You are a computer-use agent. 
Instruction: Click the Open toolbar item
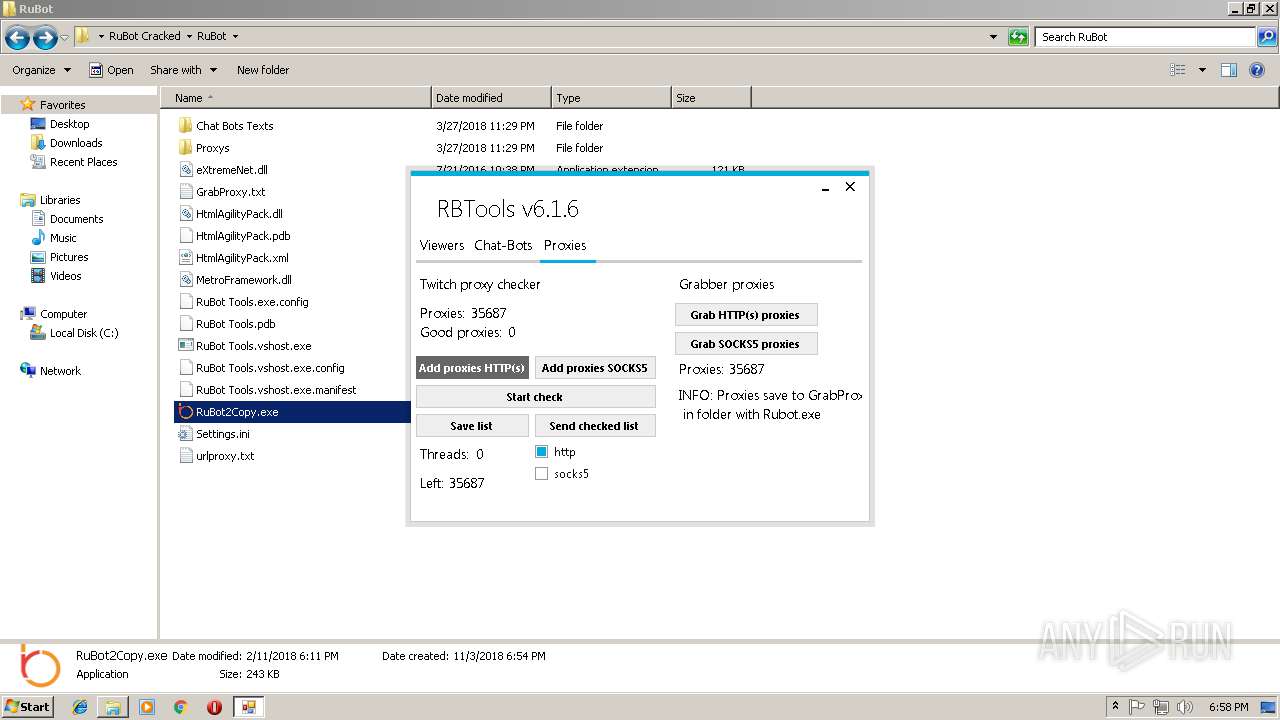point(111,70)
